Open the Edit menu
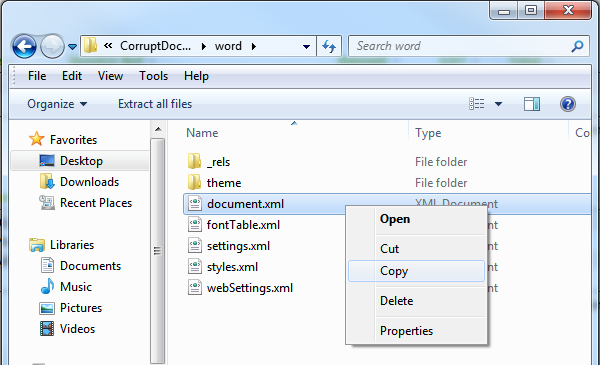The width and height of the screenshot is (600, 365). click(72, 76)
